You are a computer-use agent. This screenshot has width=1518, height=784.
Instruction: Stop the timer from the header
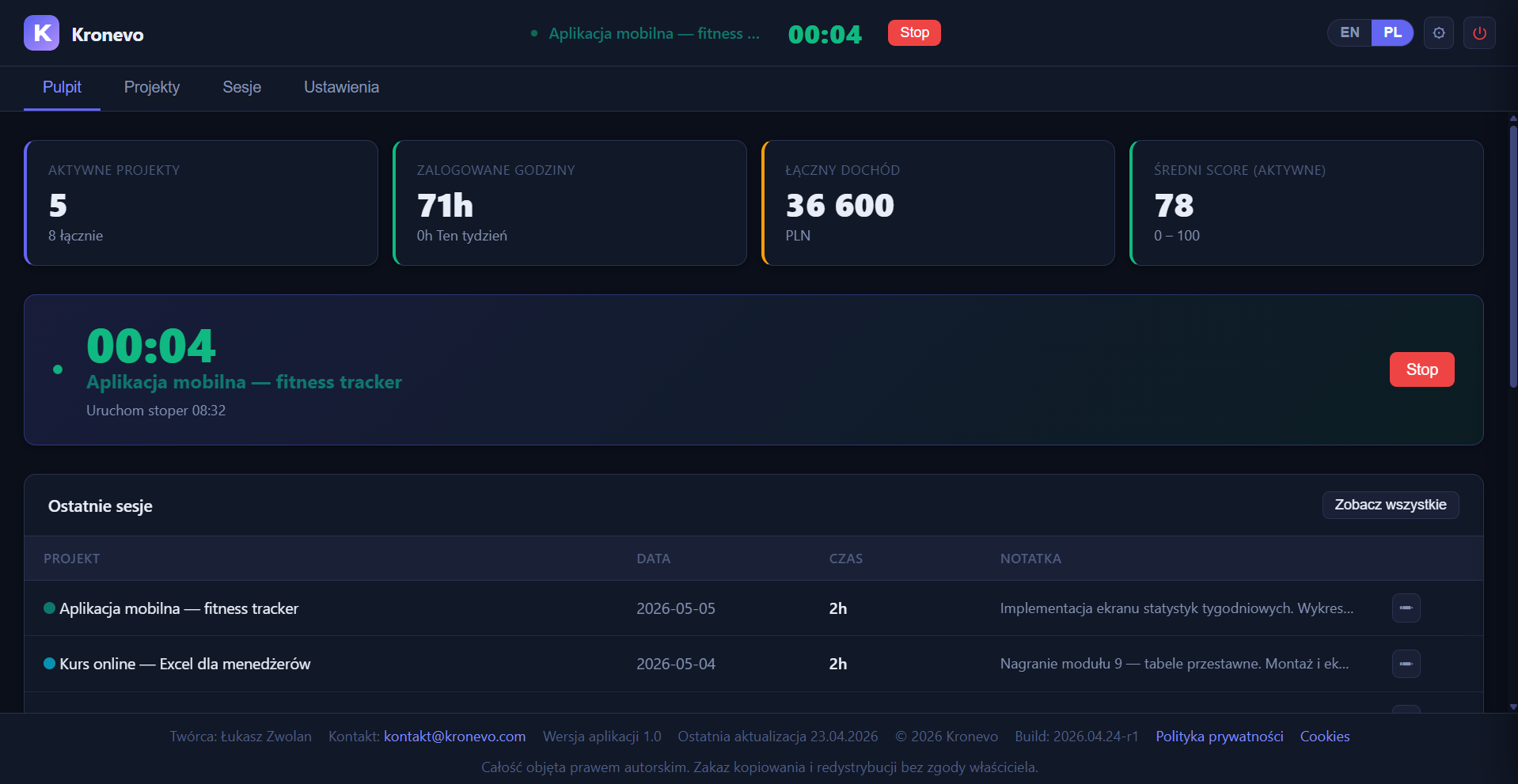914,32
